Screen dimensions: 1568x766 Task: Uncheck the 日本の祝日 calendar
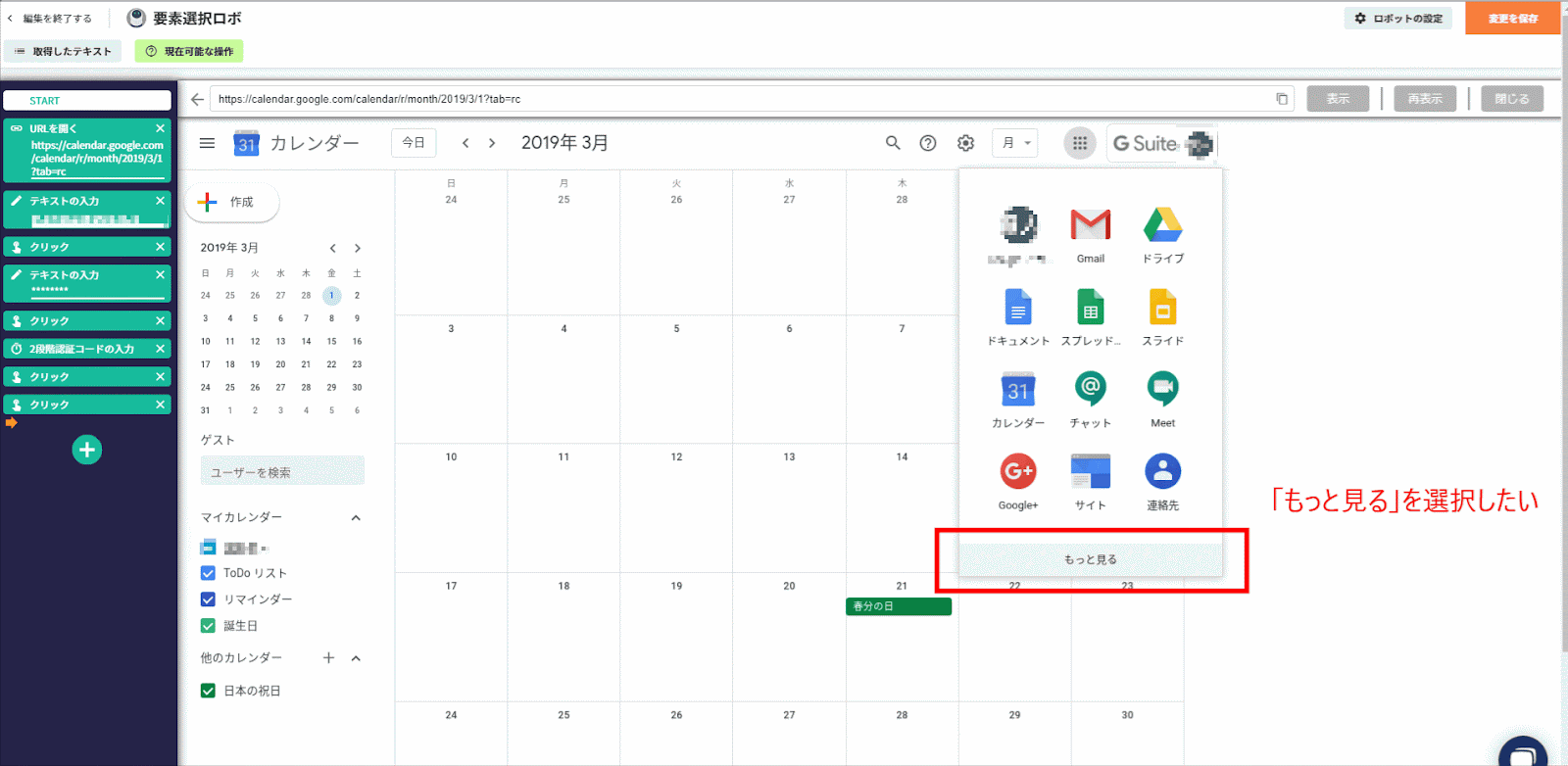208,691
